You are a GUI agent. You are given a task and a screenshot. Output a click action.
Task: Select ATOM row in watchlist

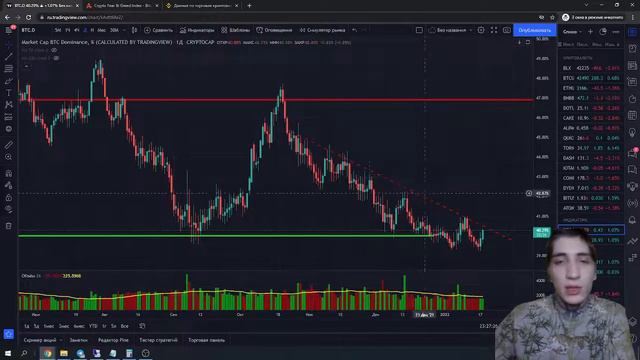(x=591, y=208)
